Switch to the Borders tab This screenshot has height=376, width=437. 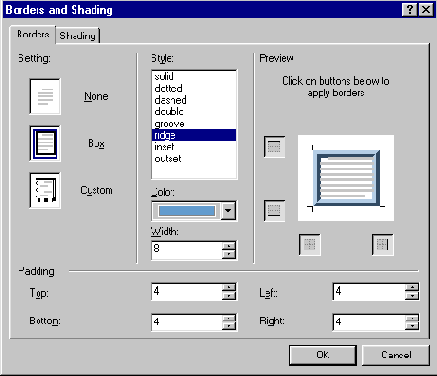tap(33, 34)
